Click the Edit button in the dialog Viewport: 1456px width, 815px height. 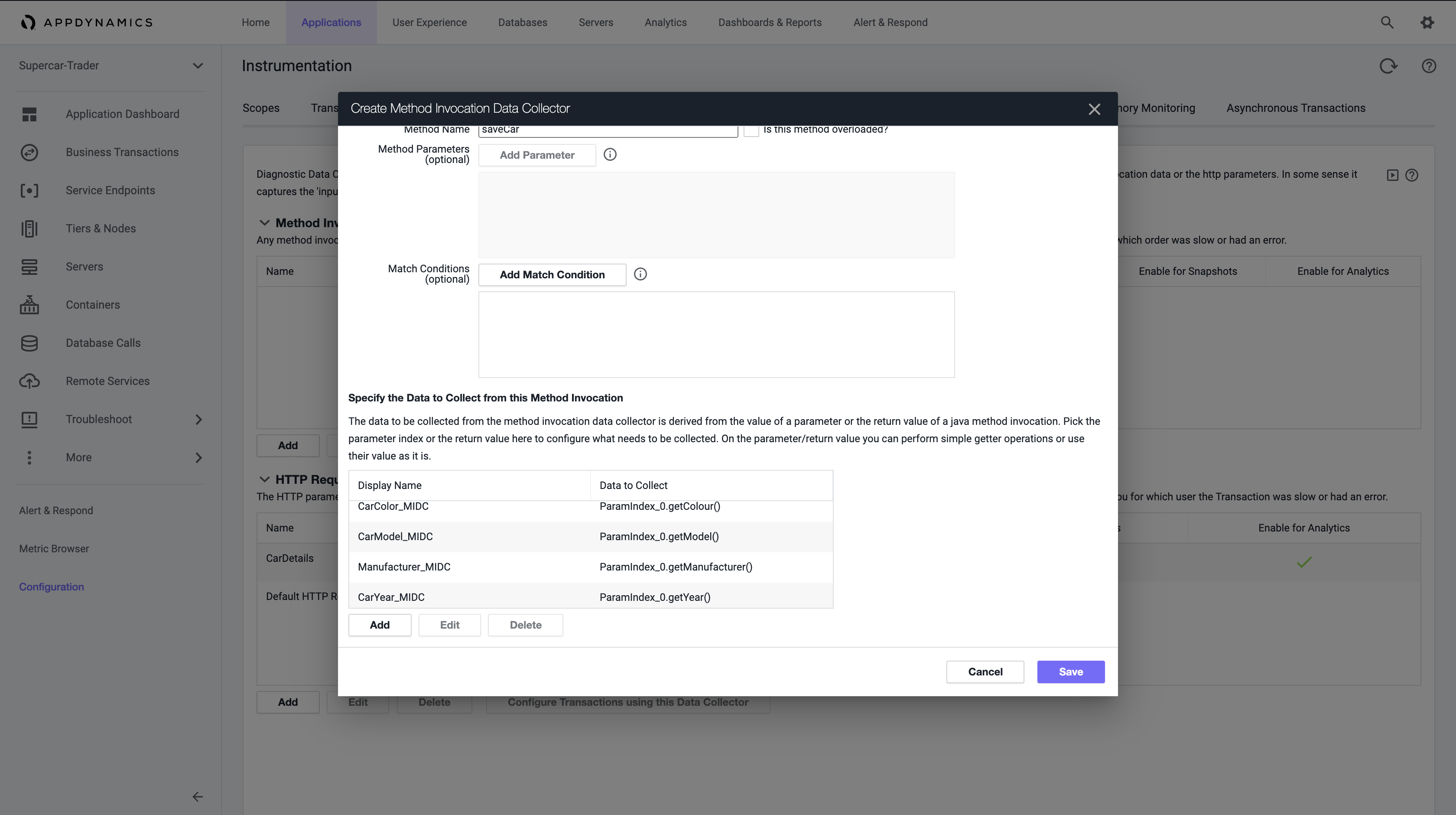[449, 625]
